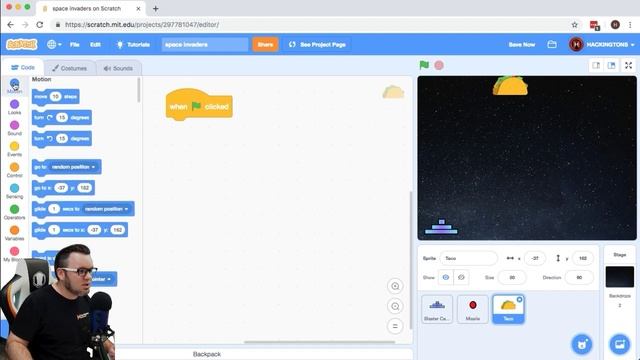
Task: Click the Scratch logo
Action: coord(22,44)
